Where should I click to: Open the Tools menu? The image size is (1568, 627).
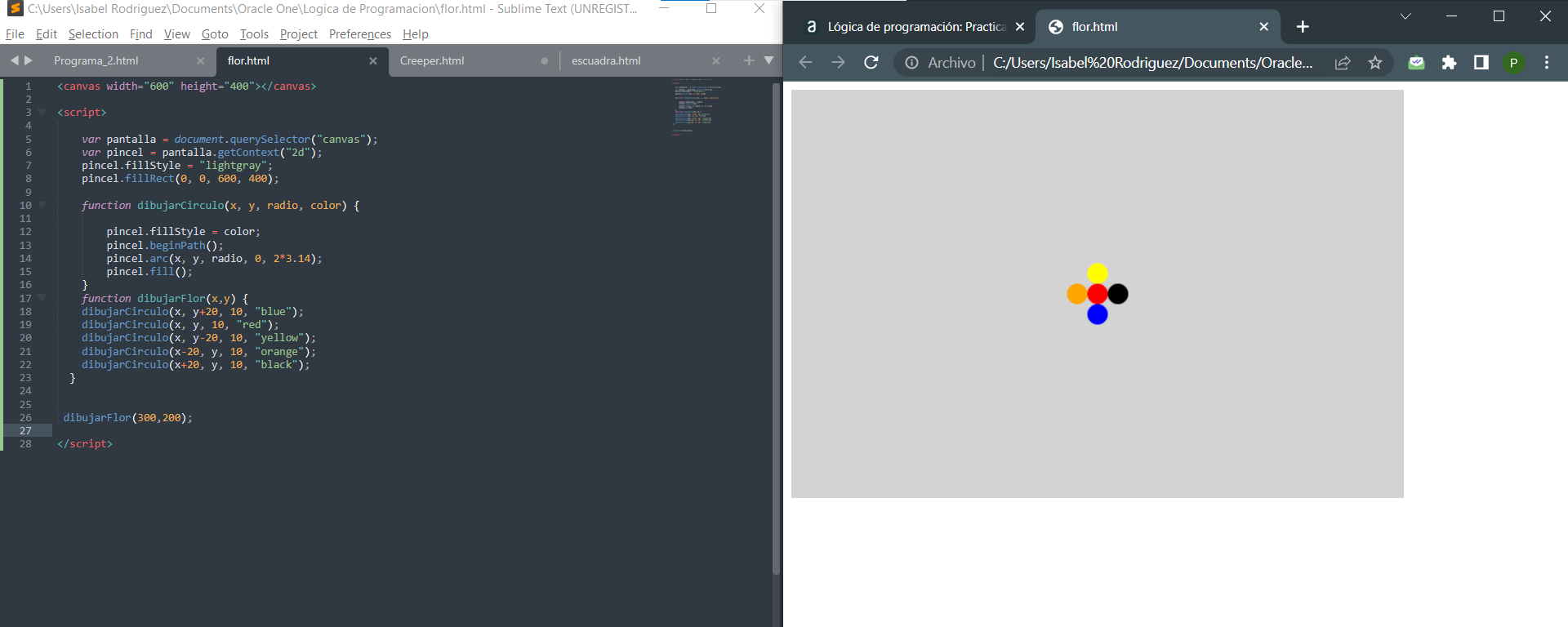pyautogui.click(x=254, y=34)
